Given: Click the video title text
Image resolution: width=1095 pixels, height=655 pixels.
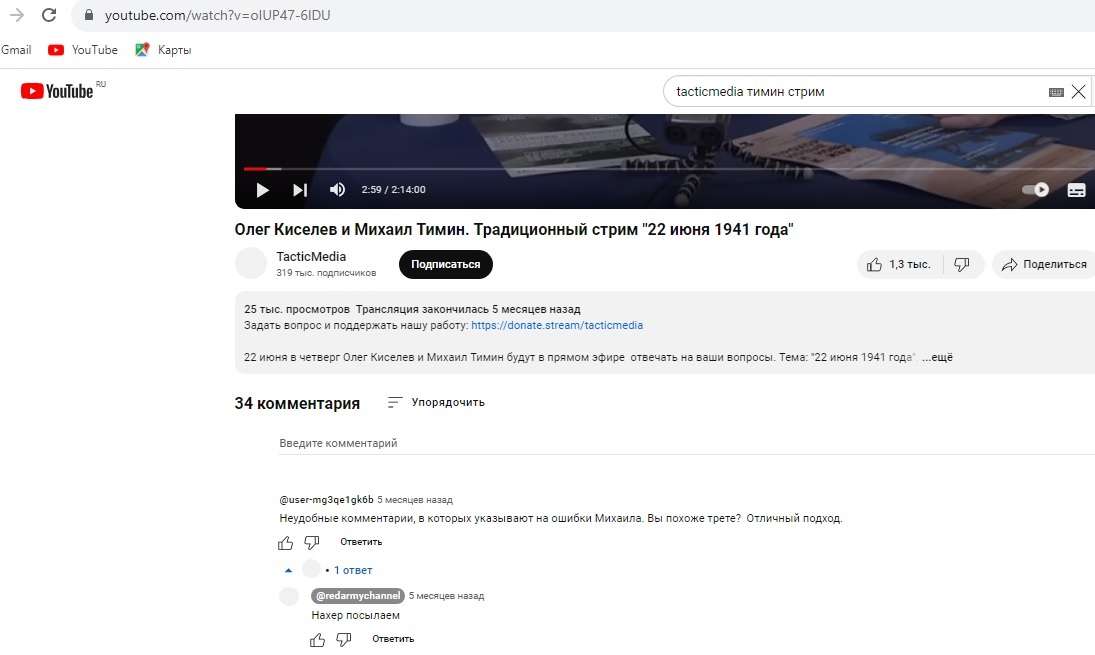Looking at the screenshot, I should pos(514,229).
